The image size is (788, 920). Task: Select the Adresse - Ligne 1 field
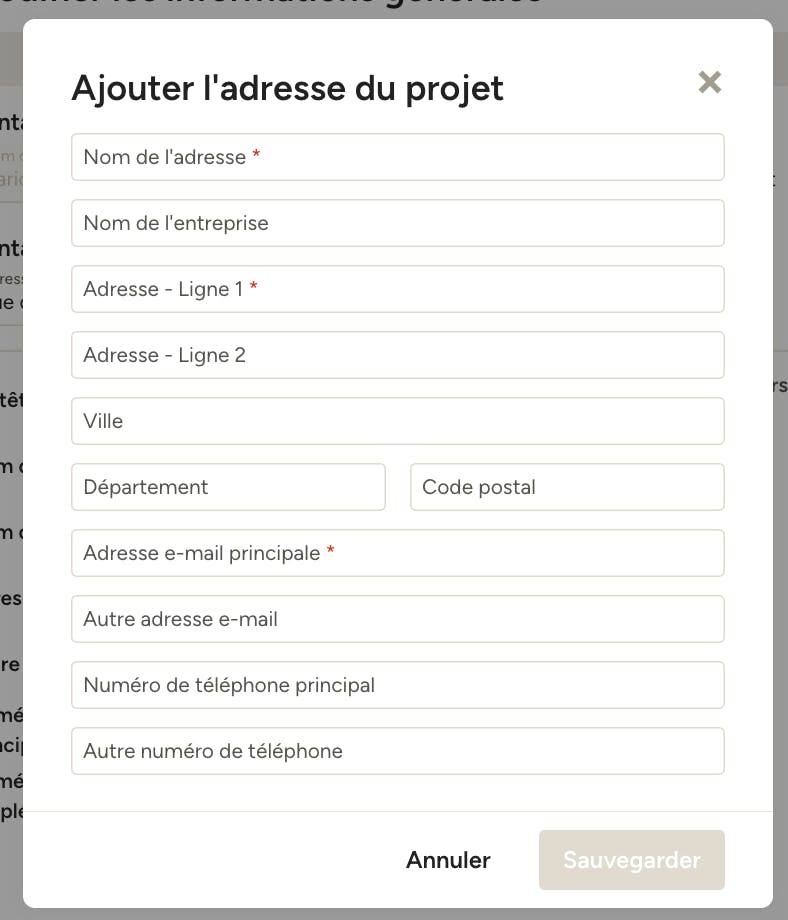click(398, 289)
